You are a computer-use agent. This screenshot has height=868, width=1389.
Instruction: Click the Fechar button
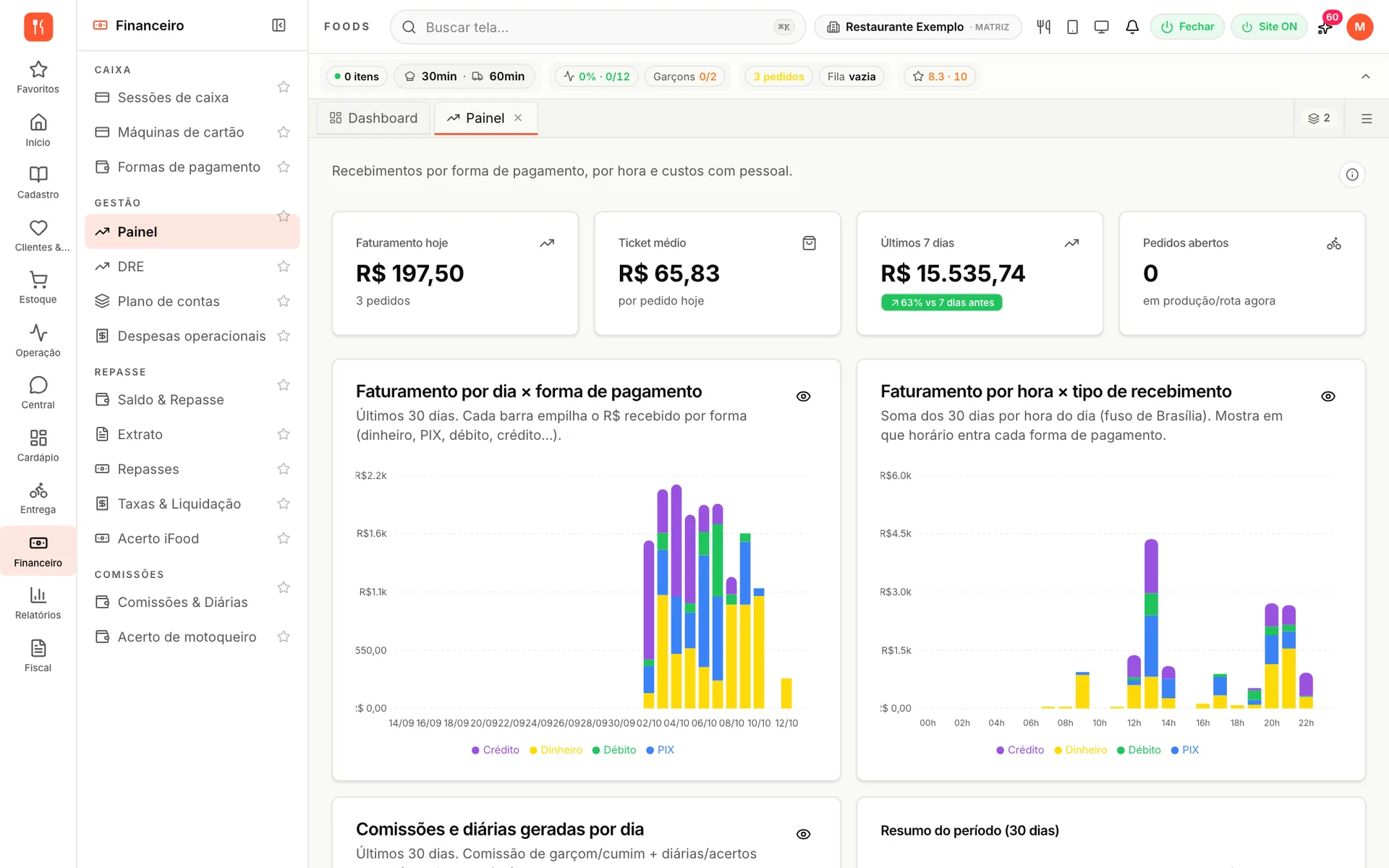[x=1187, y=27]
